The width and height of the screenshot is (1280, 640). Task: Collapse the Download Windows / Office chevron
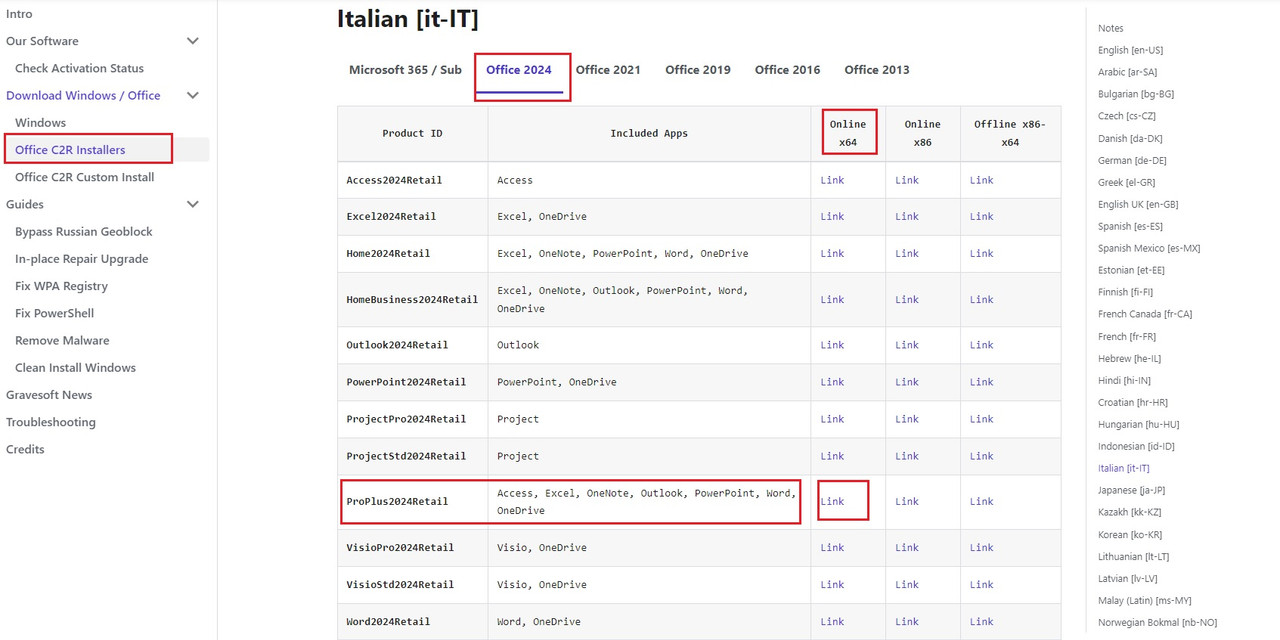coord(193,95)
